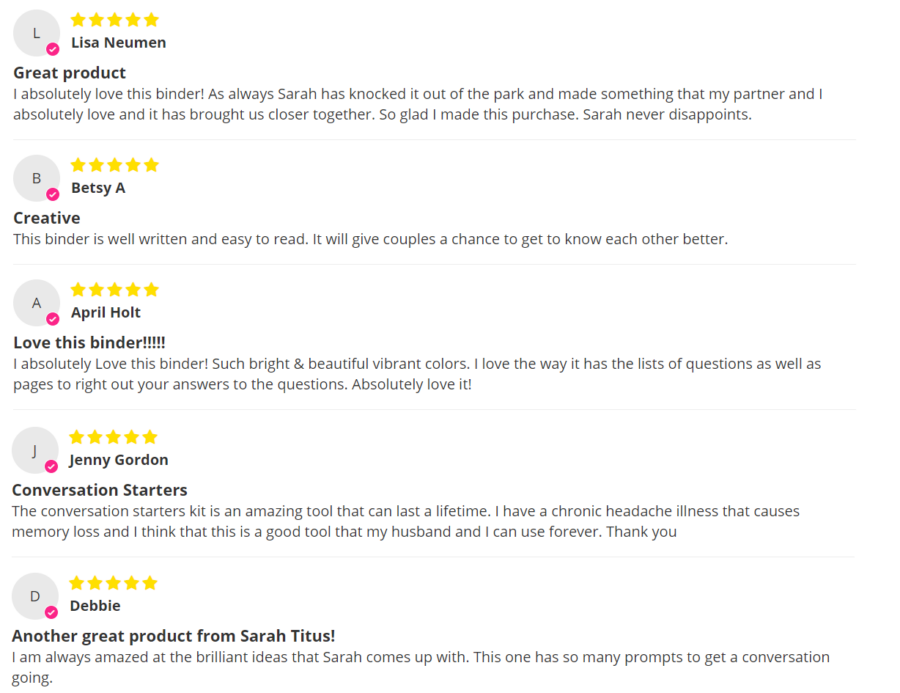Viewport: 900px width, 693px height.
Task: Click the five-star rating above Lisa Neumen
Action: [x=115, y=20]
